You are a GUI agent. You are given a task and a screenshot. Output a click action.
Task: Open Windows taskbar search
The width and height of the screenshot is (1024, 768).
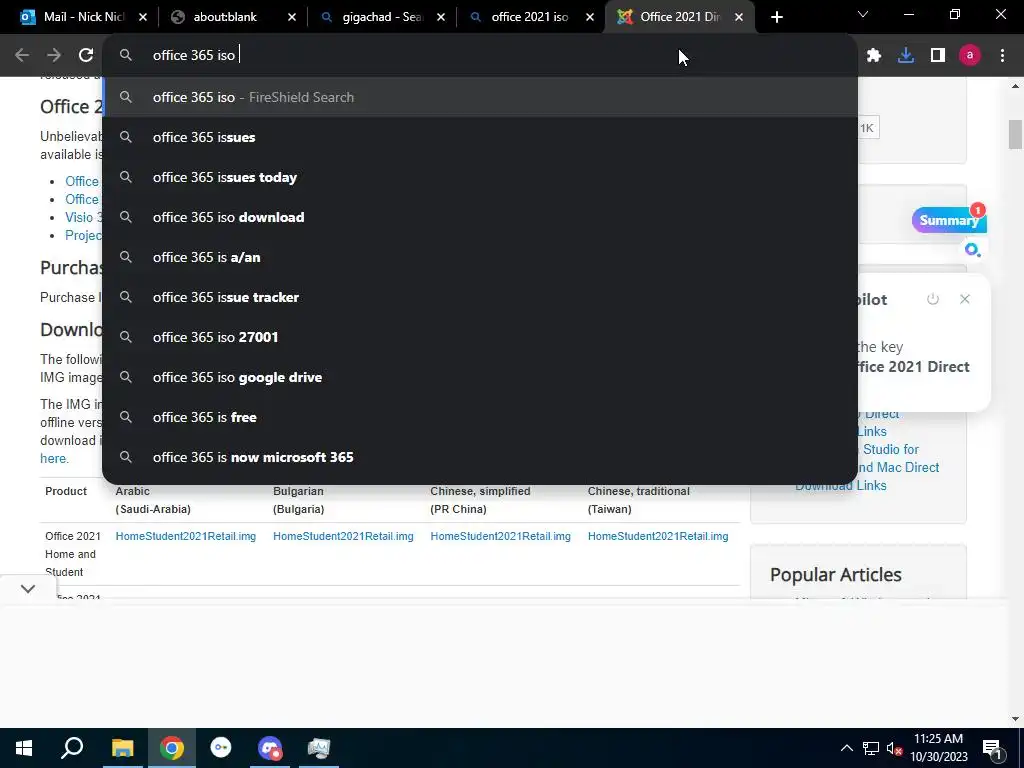point(72,748)
